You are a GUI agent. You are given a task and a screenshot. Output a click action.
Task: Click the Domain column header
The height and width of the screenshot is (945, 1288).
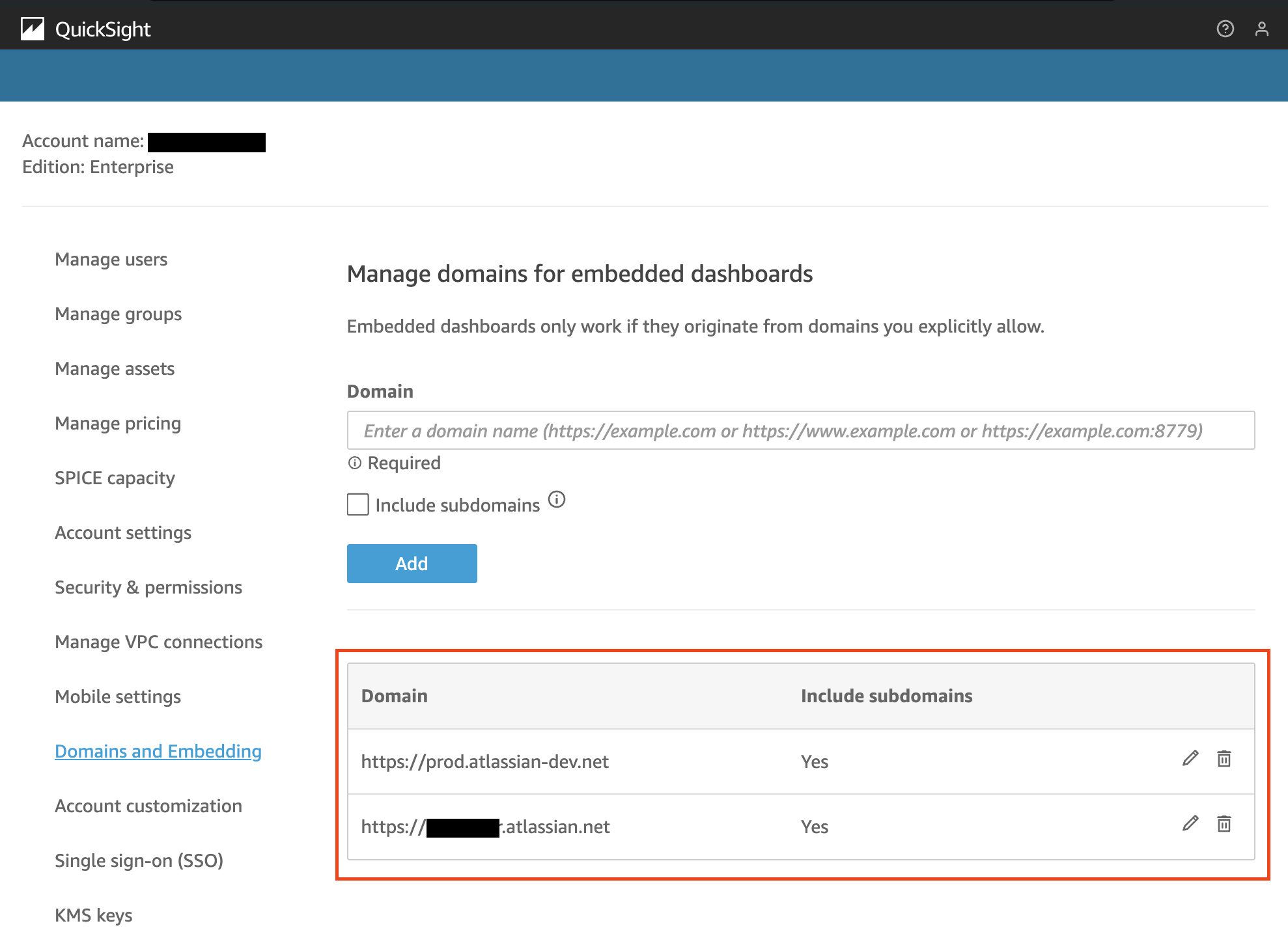(395, 696)
